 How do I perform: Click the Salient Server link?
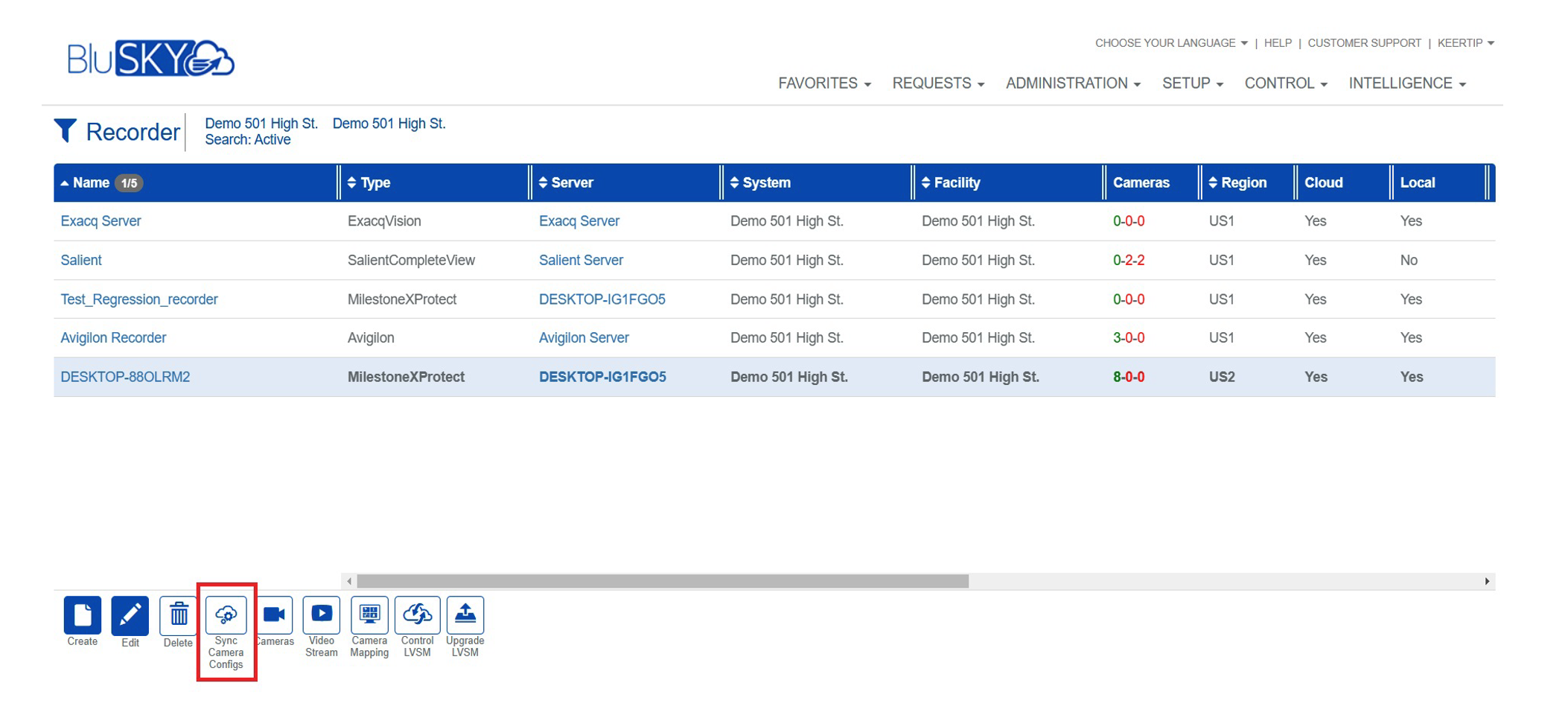click(x=581, y=261)
